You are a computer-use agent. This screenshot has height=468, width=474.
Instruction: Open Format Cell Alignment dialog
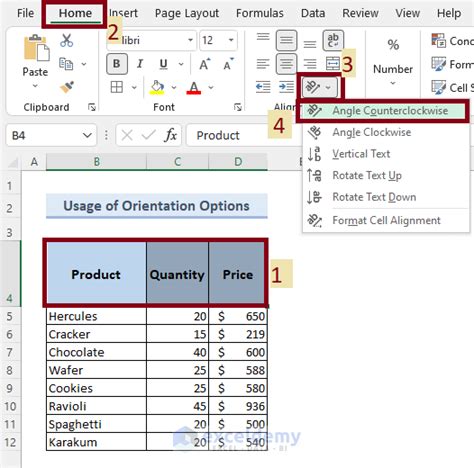pyautogui.click(x=385, y=220)
